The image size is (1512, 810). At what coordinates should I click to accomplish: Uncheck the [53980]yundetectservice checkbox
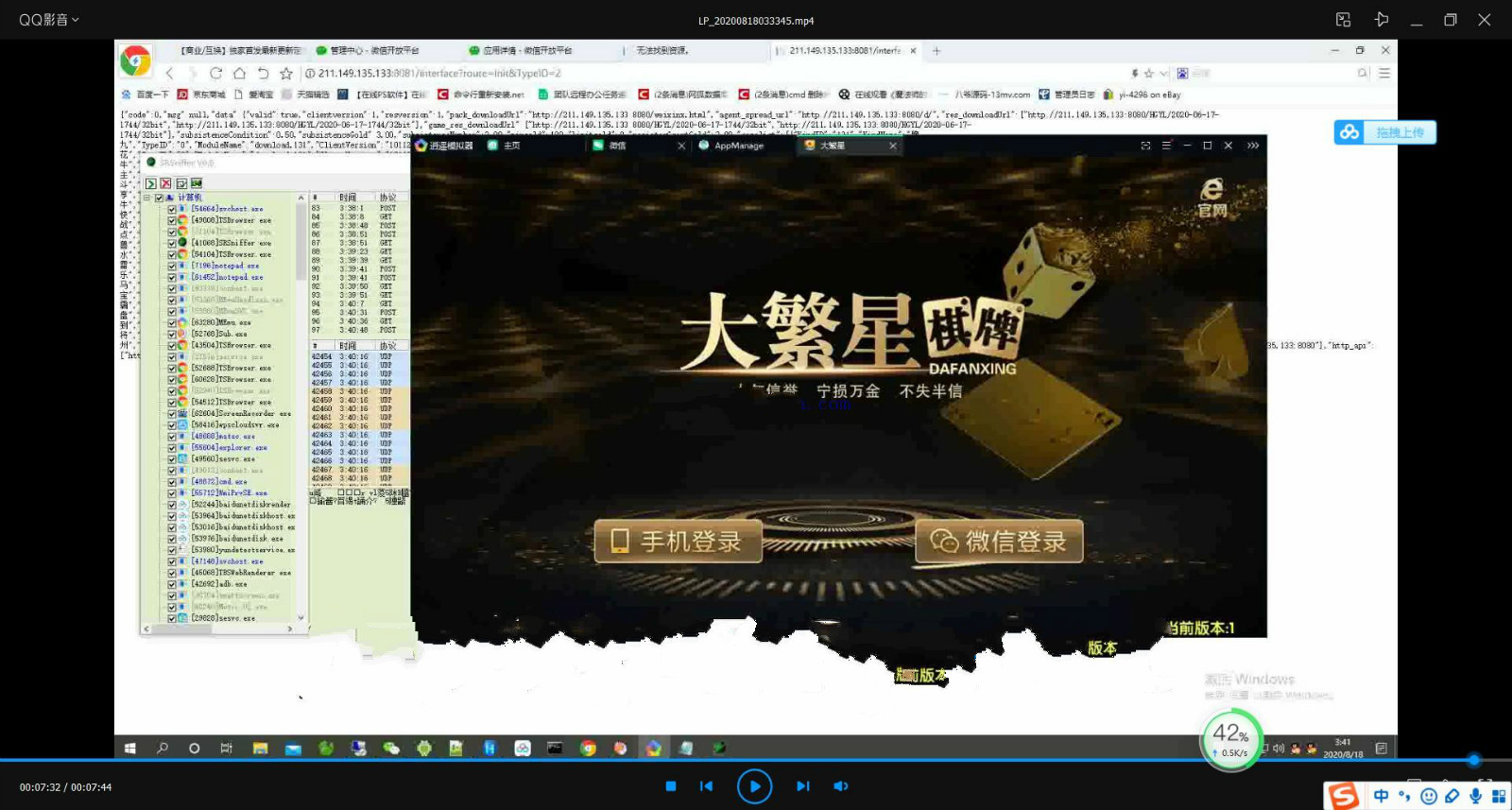171,549
